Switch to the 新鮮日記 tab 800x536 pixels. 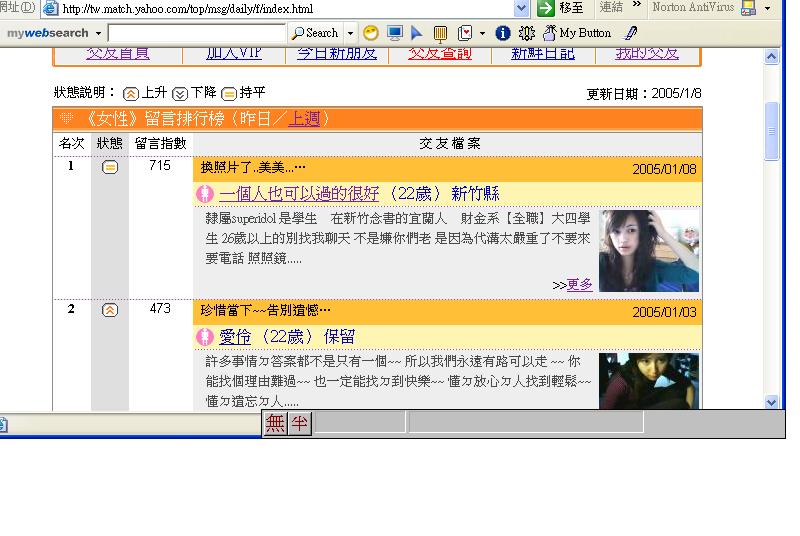coord(543,53)
